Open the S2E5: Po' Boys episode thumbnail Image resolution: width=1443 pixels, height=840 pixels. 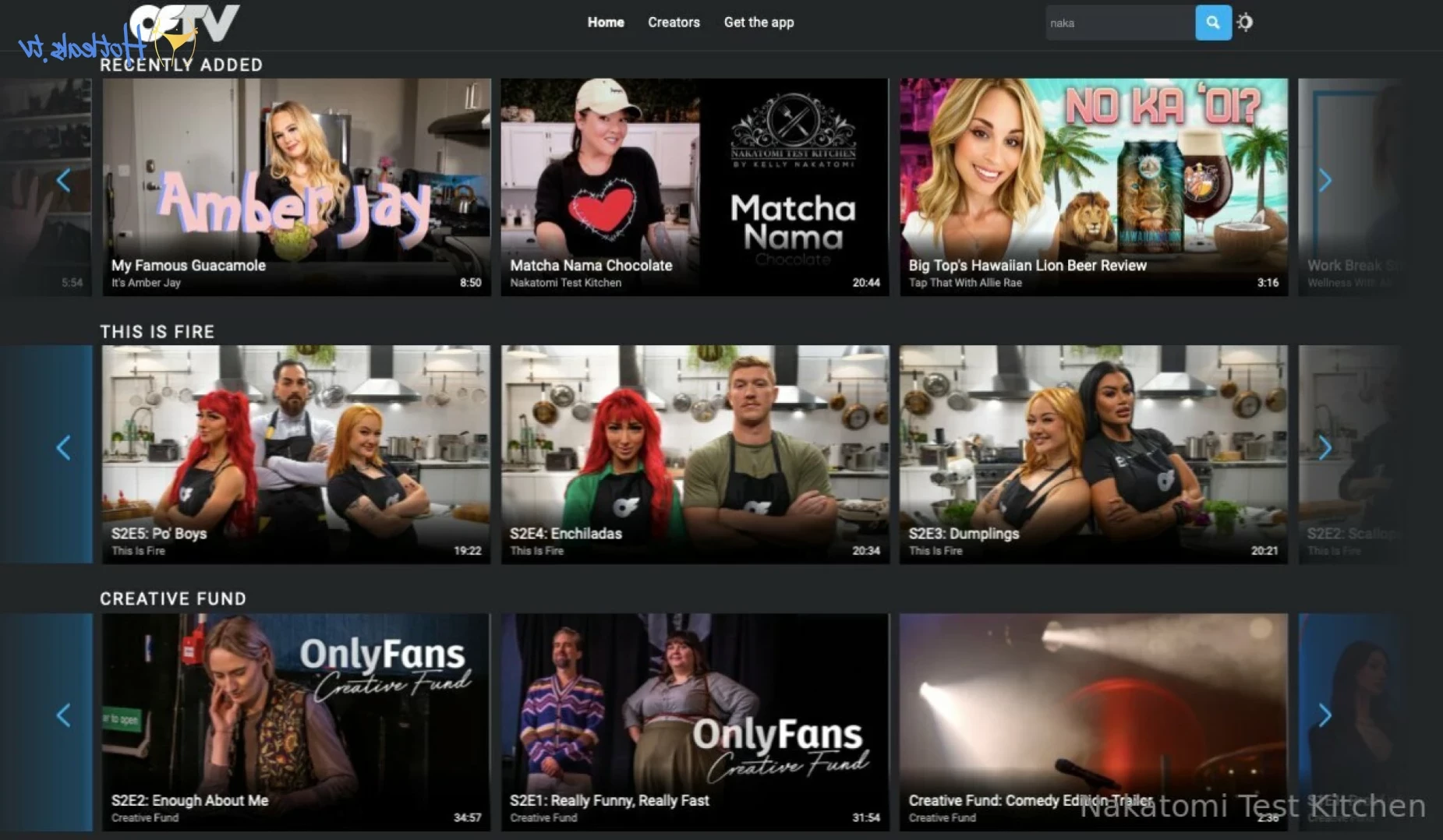[296, 454]
